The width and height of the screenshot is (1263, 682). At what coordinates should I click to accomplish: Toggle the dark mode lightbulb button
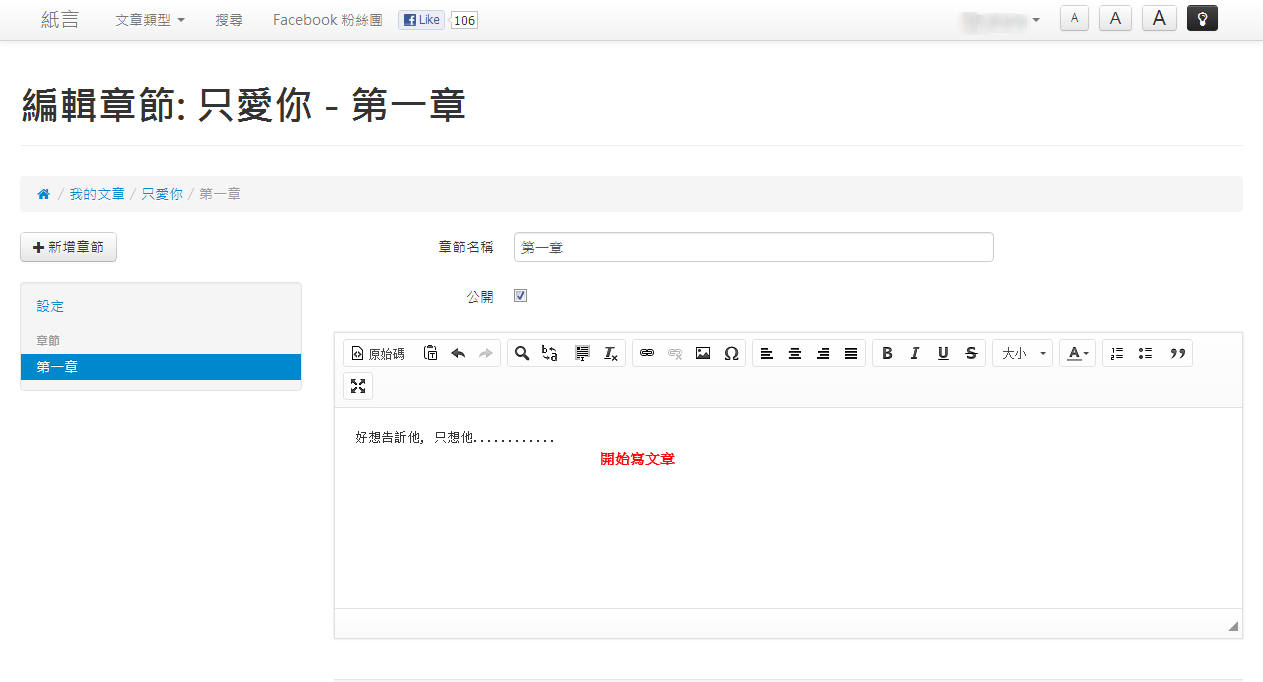tap(1202, 18)
